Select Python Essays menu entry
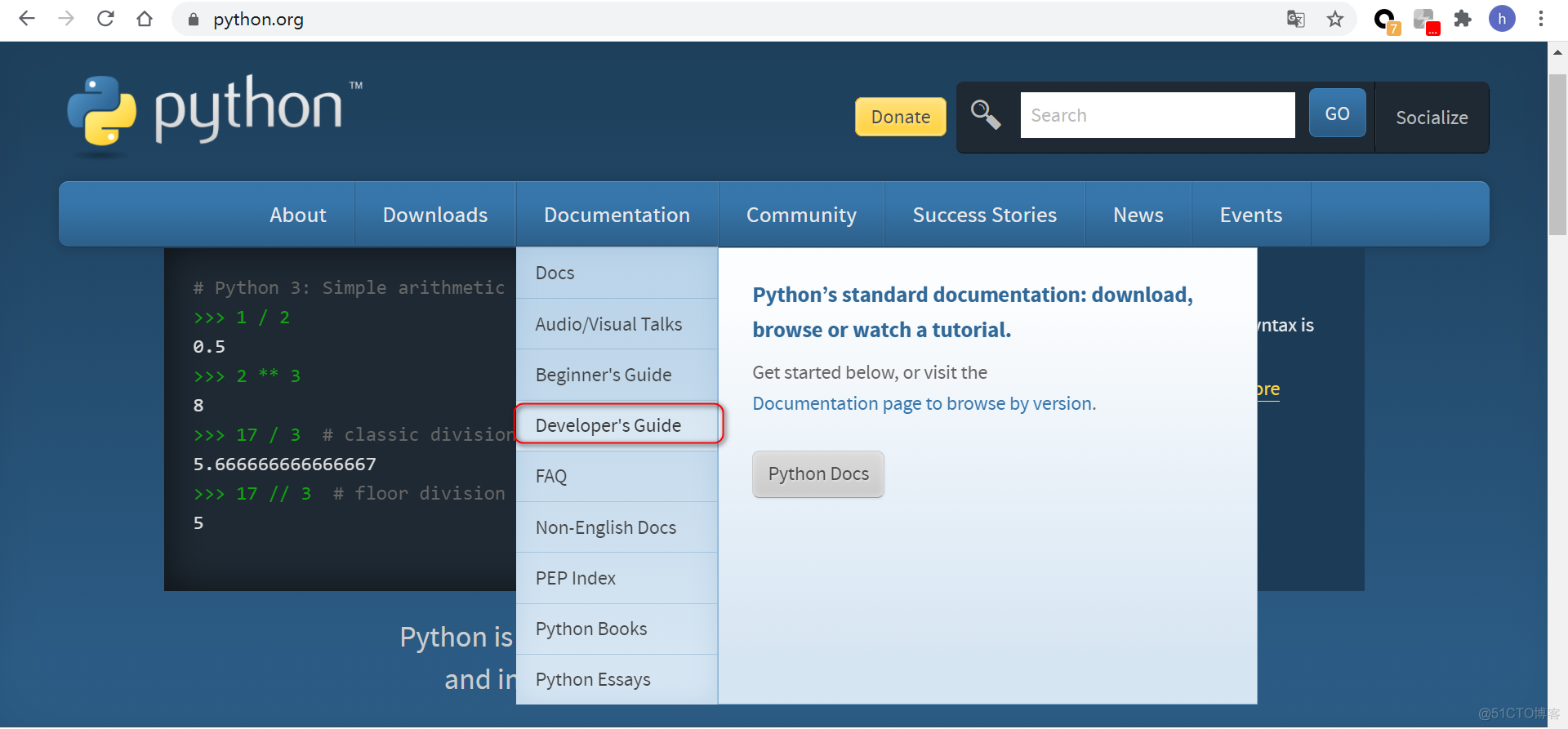Screen dimensions: 1568x729 (x=617, y=679)
